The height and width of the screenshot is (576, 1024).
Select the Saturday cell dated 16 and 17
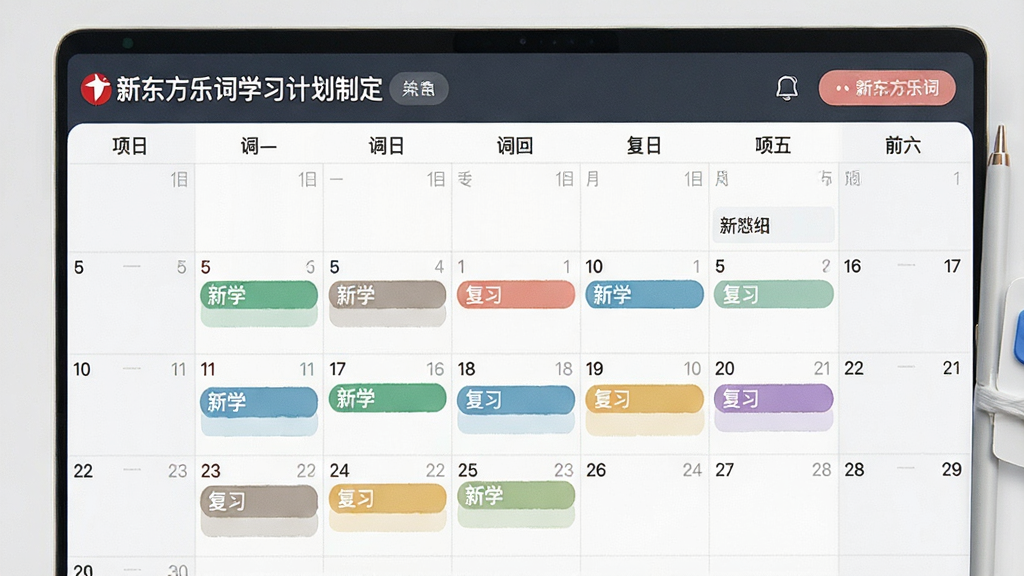[x=904, y=302]
